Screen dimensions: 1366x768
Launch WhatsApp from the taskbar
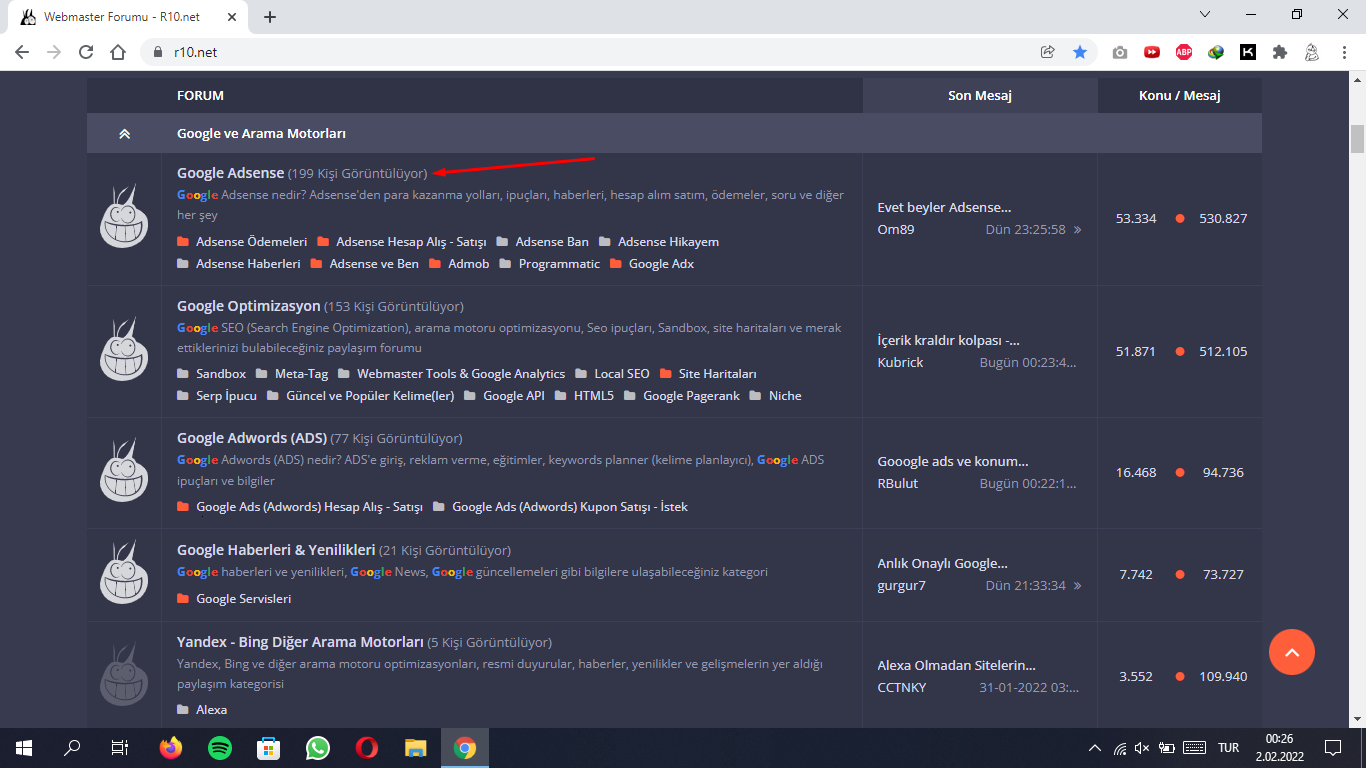[318, 747]
